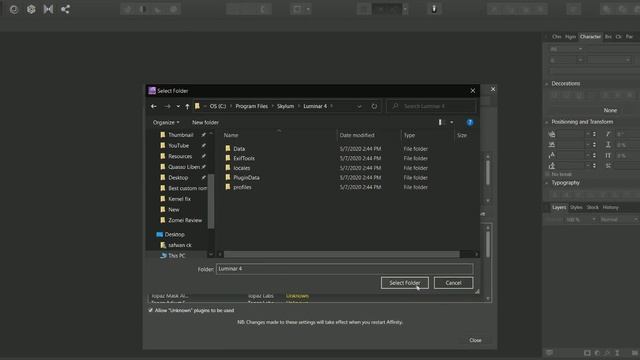Change the view layout icon
Viewport: 640px width, 360px height.
point(440,122)
